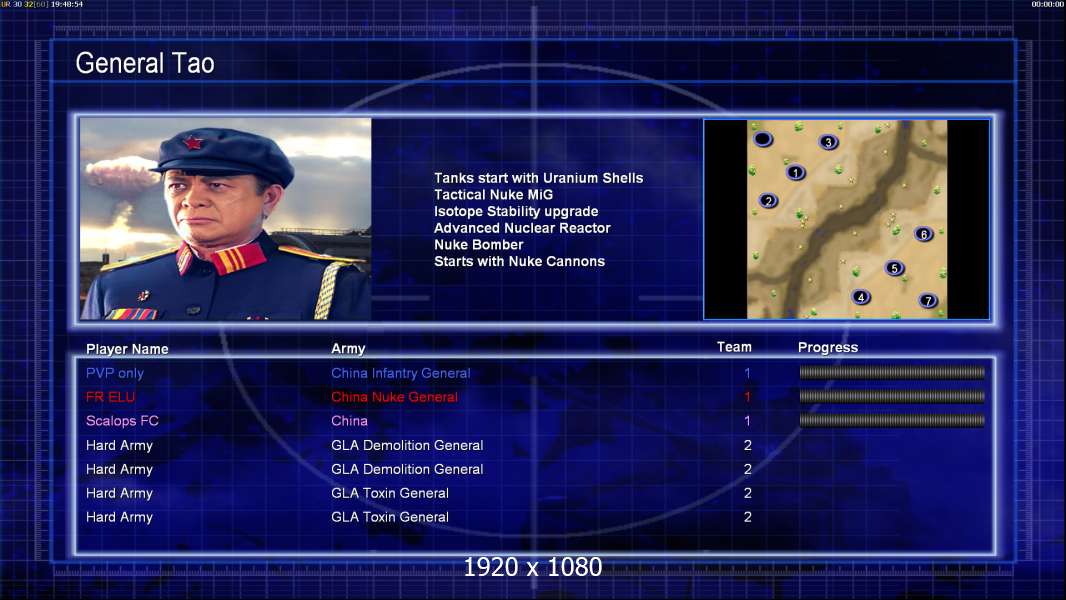Click the unnumbered dark start marker on the map
The image size is (1066, 600).
[x=763, y=139]
